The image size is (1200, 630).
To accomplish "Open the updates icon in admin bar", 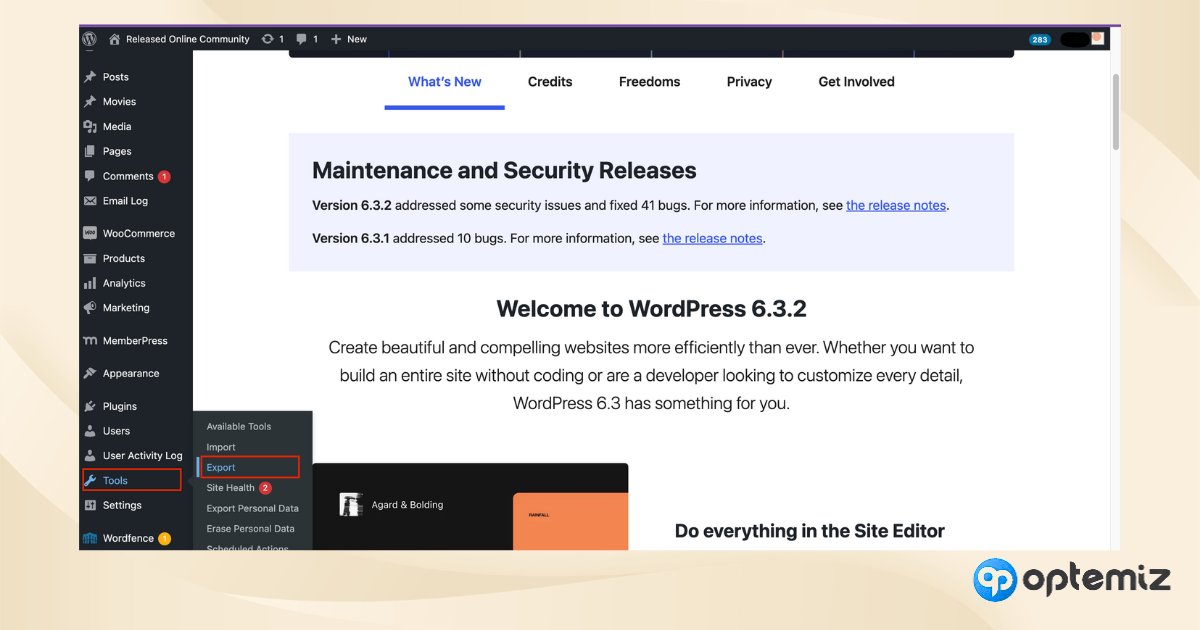I will tap(268, 39).
